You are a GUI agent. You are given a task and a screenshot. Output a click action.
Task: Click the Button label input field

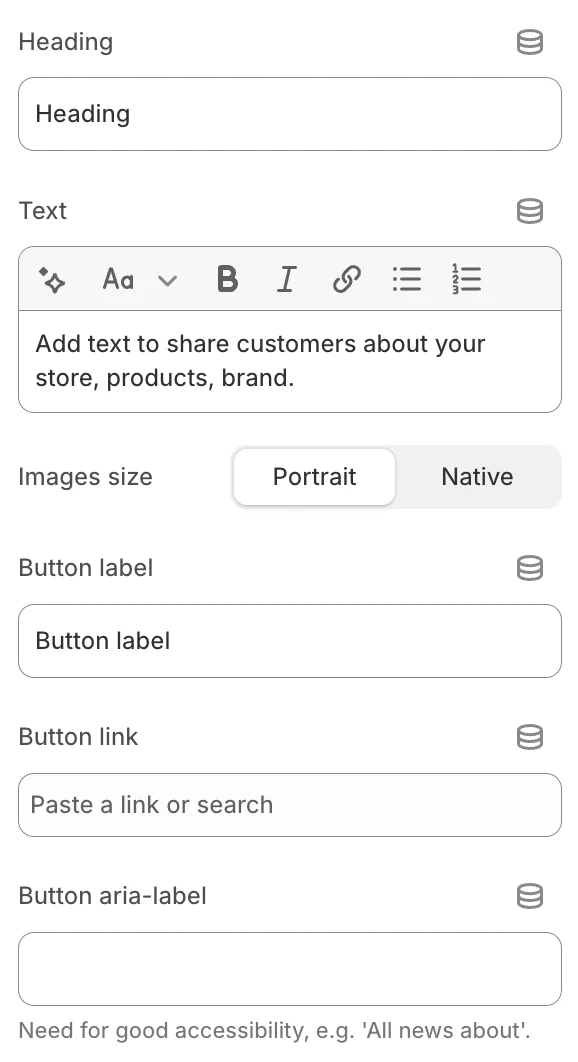290,641
